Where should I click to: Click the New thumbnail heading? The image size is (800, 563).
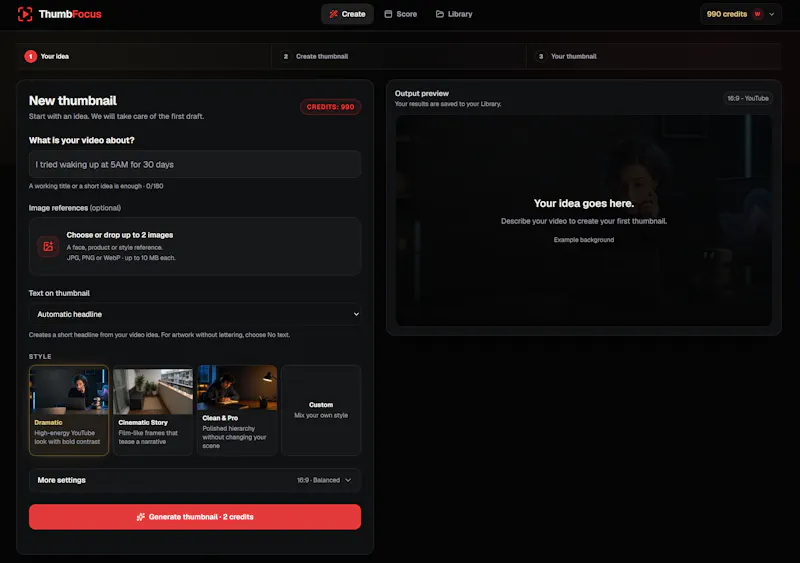[x=72, y=101]
